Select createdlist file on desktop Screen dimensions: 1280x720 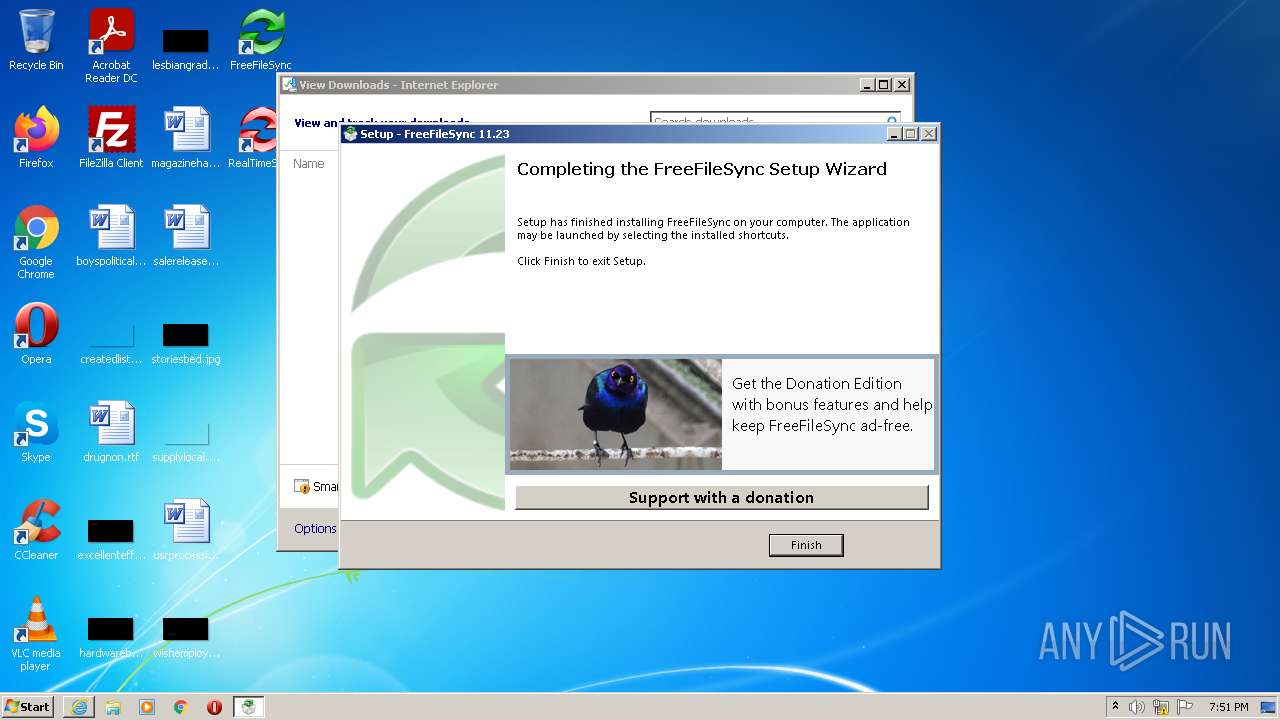(111, 342)
